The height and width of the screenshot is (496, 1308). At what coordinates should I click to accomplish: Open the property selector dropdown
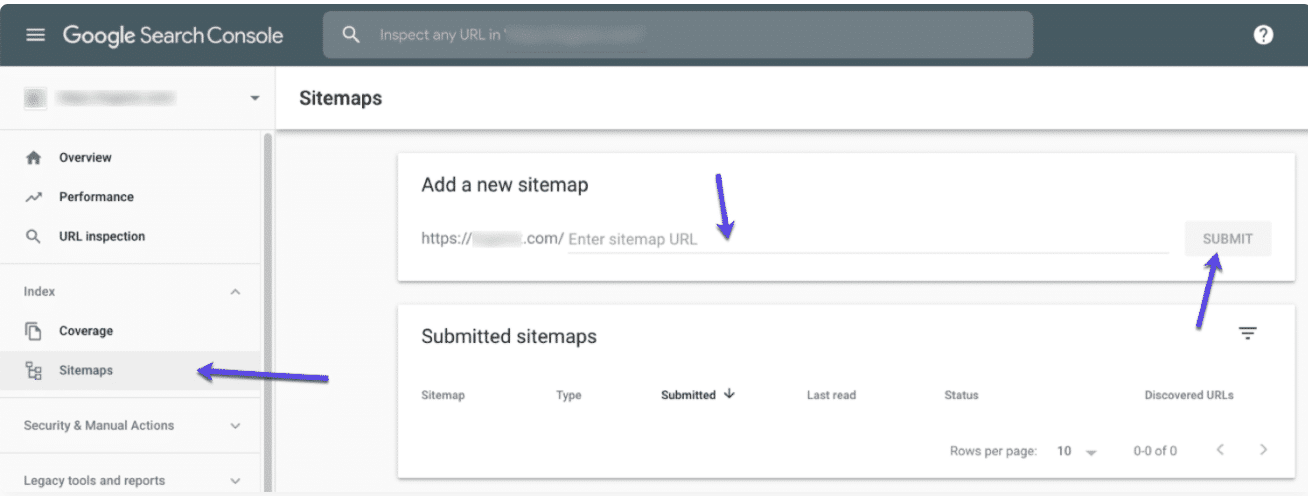click(254, 98)
